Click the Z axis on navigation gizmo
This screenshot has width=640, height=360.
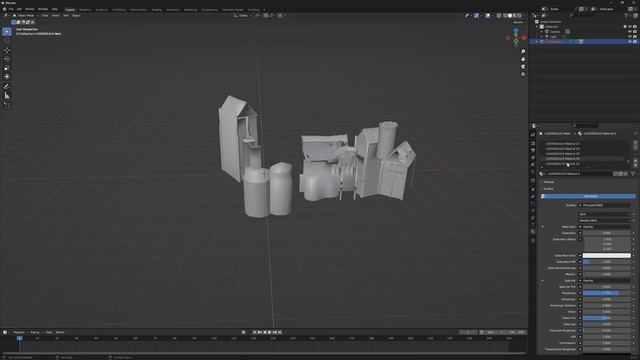click(x=516, y=31)
